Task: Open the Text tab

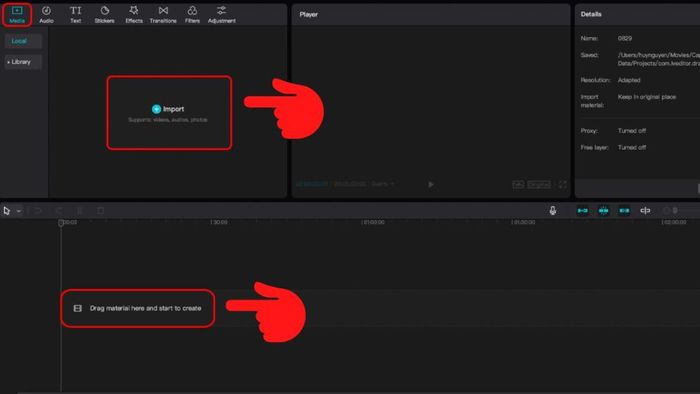Action: point(75,14)
